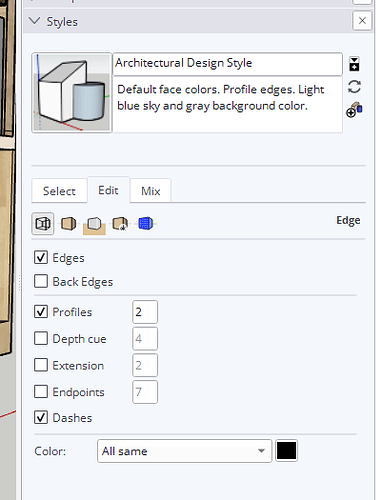Click the Profiles width input field
Image resolution: width=380 pixels, height=500 pixels.
145,312
